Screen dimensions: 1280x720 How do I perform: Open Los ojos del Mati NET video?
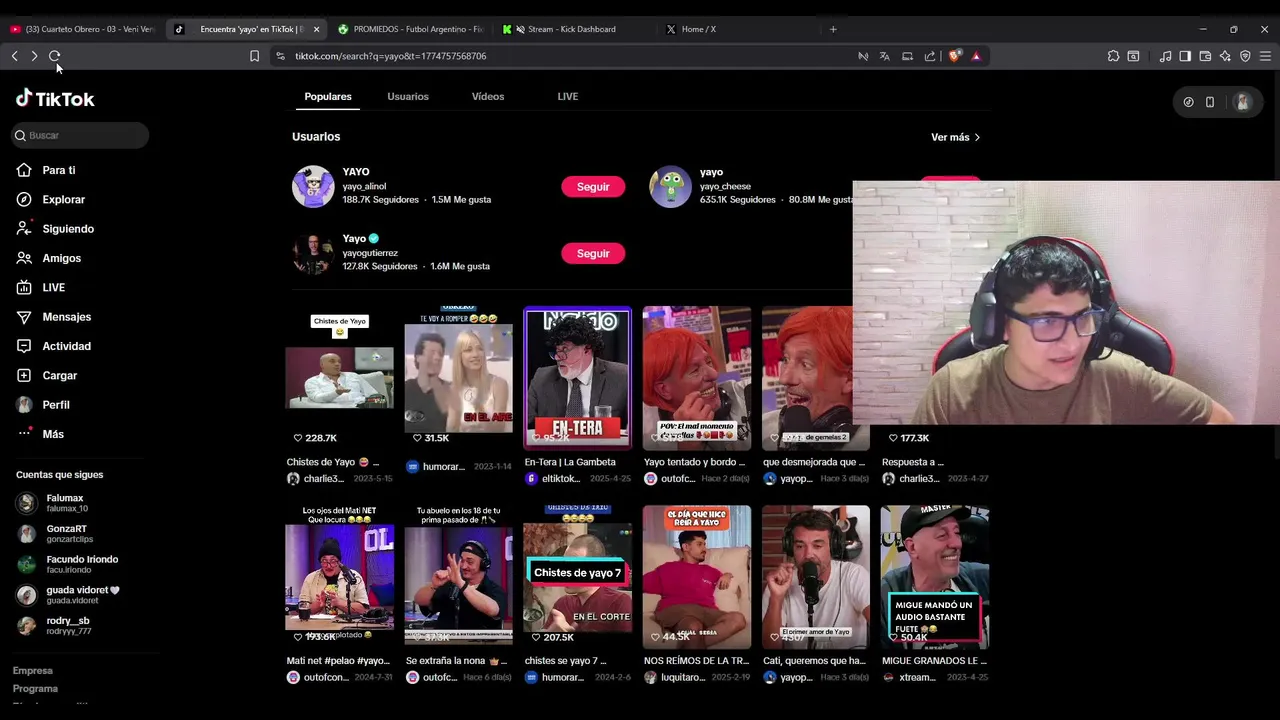(339, 577)
